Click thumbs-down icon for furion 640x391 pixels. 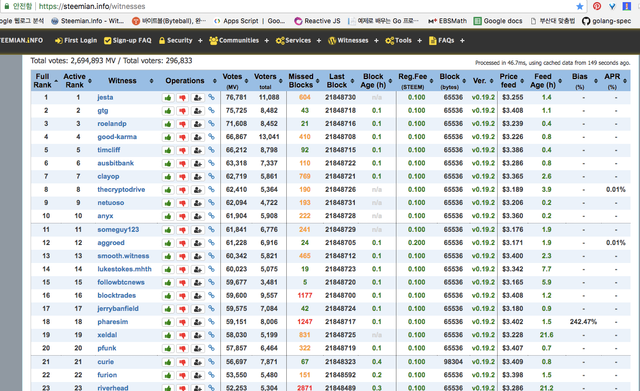182,375
